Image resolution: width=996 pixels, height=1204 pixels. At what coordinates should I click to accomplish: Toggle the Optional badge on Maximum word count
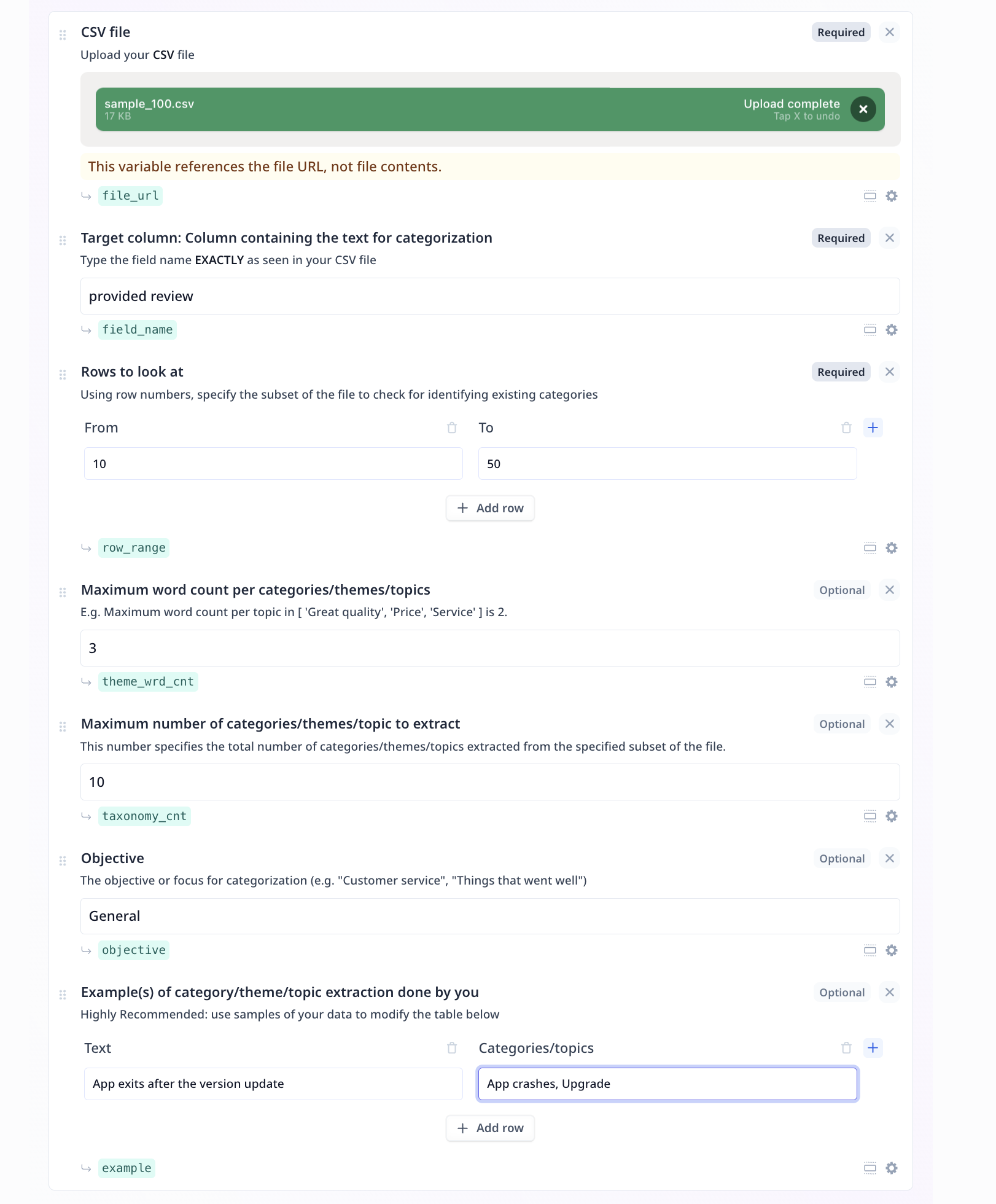tap(842, 590)
